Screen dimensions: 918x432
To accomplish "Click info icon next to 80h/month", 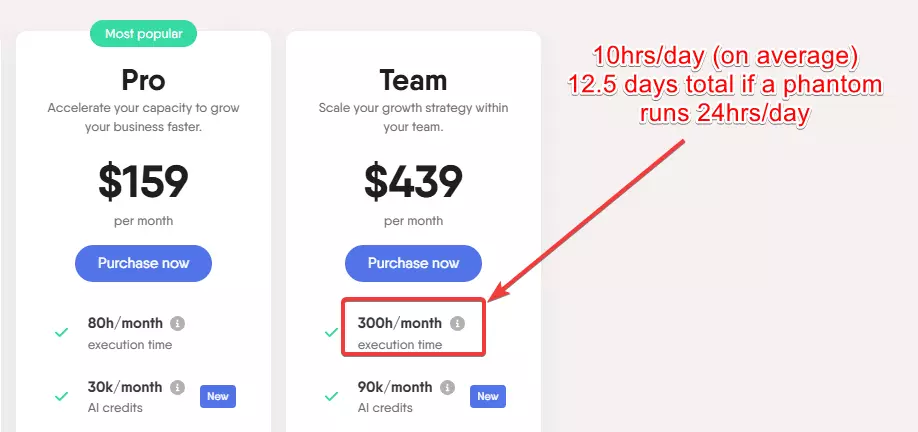I will 178,323.
